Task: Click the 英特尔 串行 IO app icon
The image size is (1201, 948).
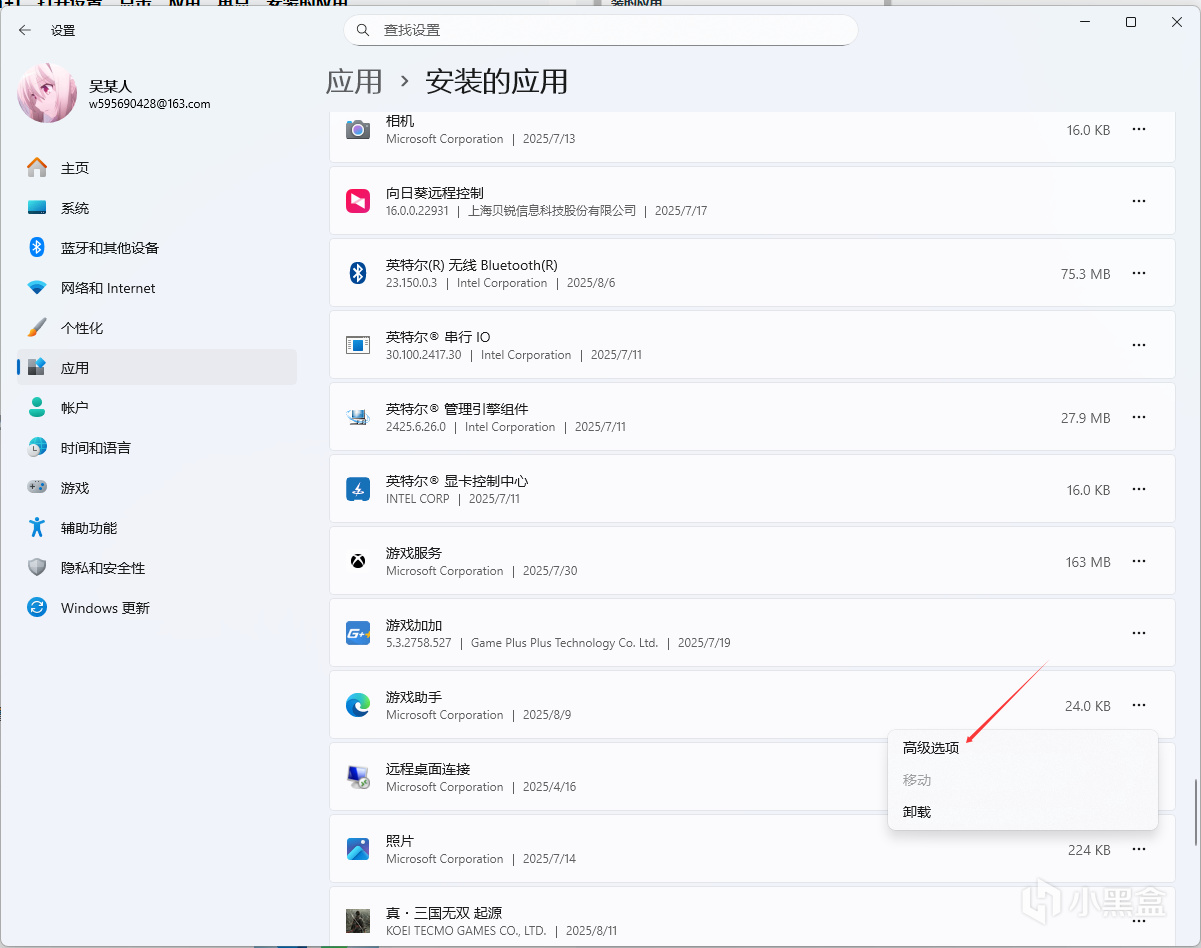Action: pos(358,345)
